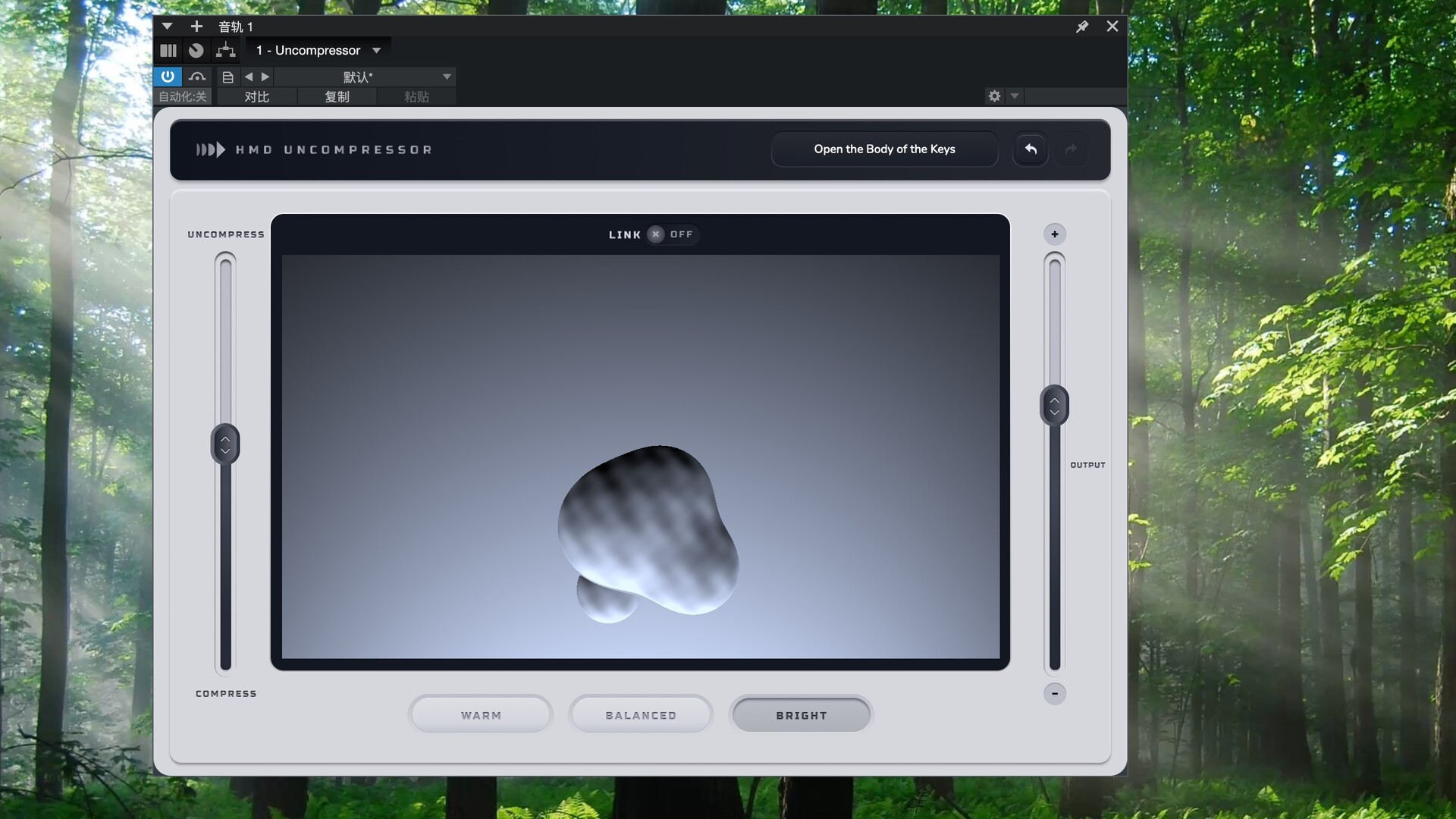Select the BALANCED mode

[x=641, y=715]
